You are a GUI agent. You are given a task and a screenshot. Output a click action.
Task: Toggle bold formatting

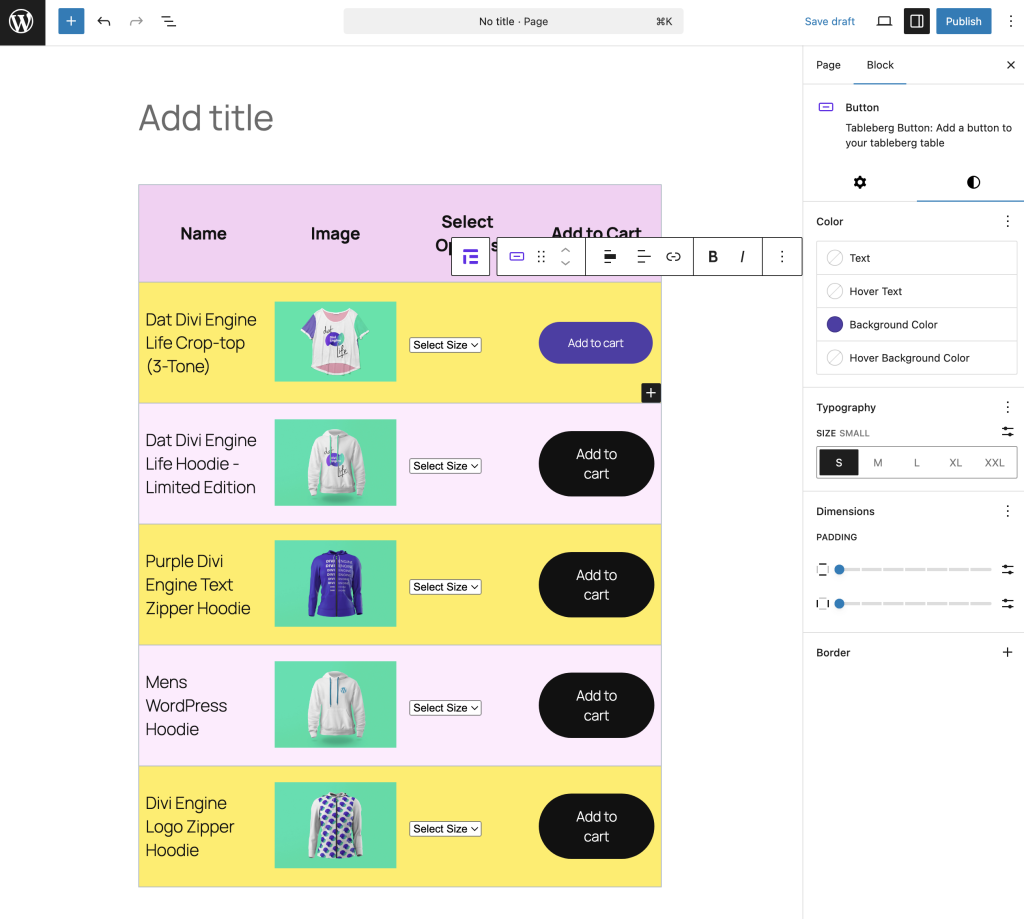(x=712, y=257)
